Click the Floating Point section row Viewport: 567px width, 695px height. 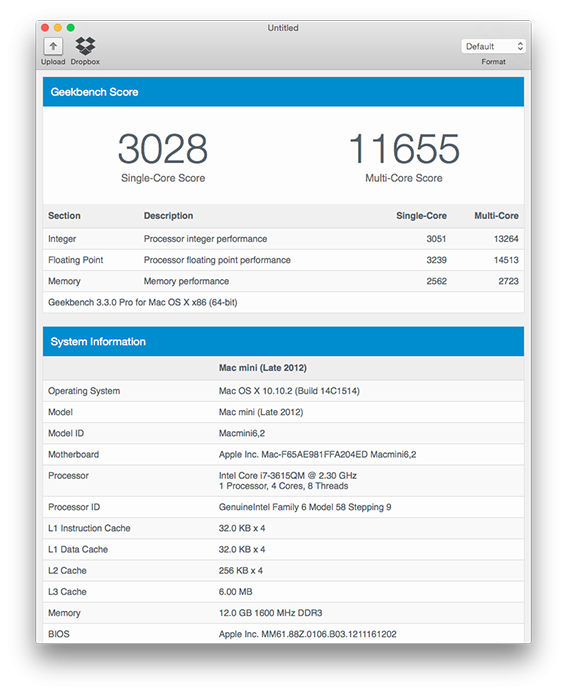pyautogui.click(x=283, y=260)
